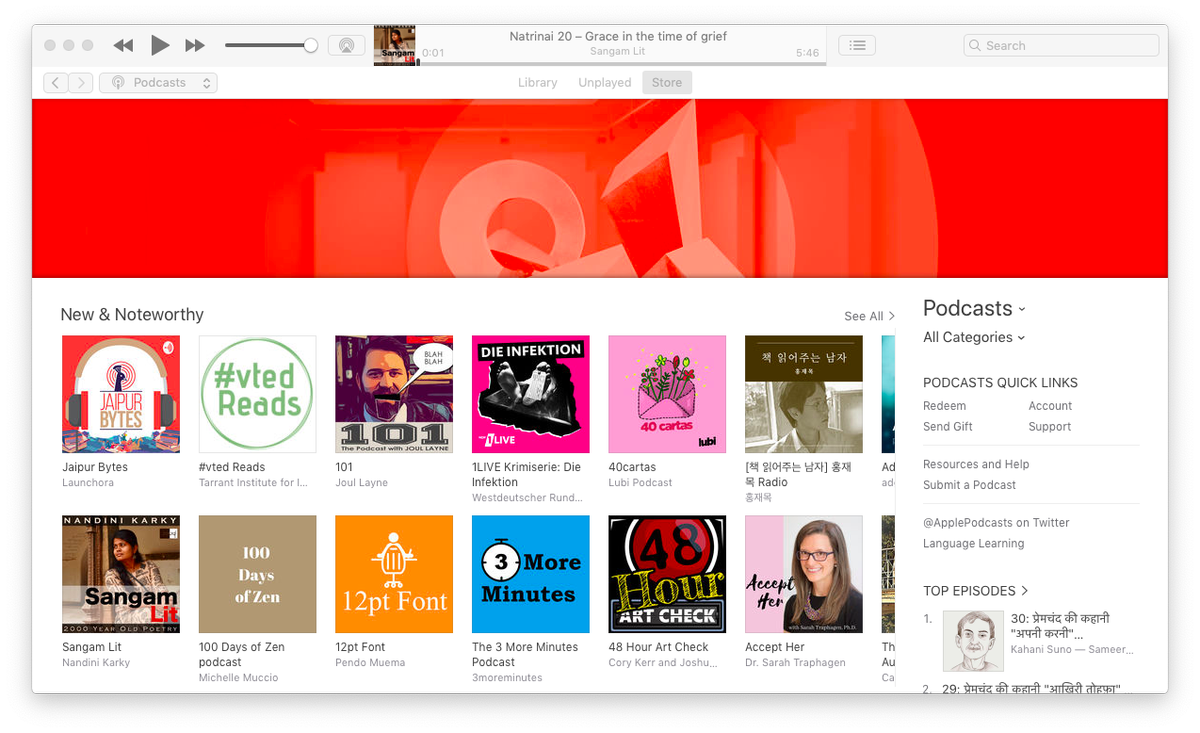The image size is (1200, 733).
Task: Skip forward to next track
Action: [x=195, y=46]
